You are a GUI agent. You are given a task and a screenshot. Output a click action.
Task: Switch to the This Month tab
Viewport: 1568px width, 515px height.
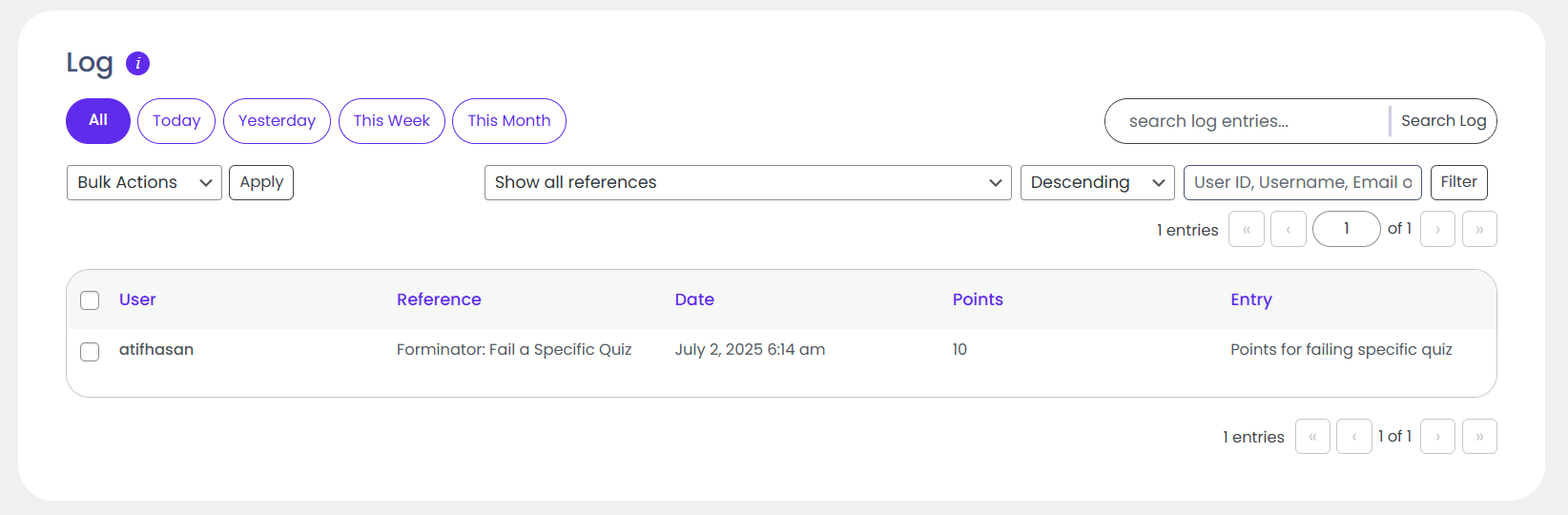508,121
